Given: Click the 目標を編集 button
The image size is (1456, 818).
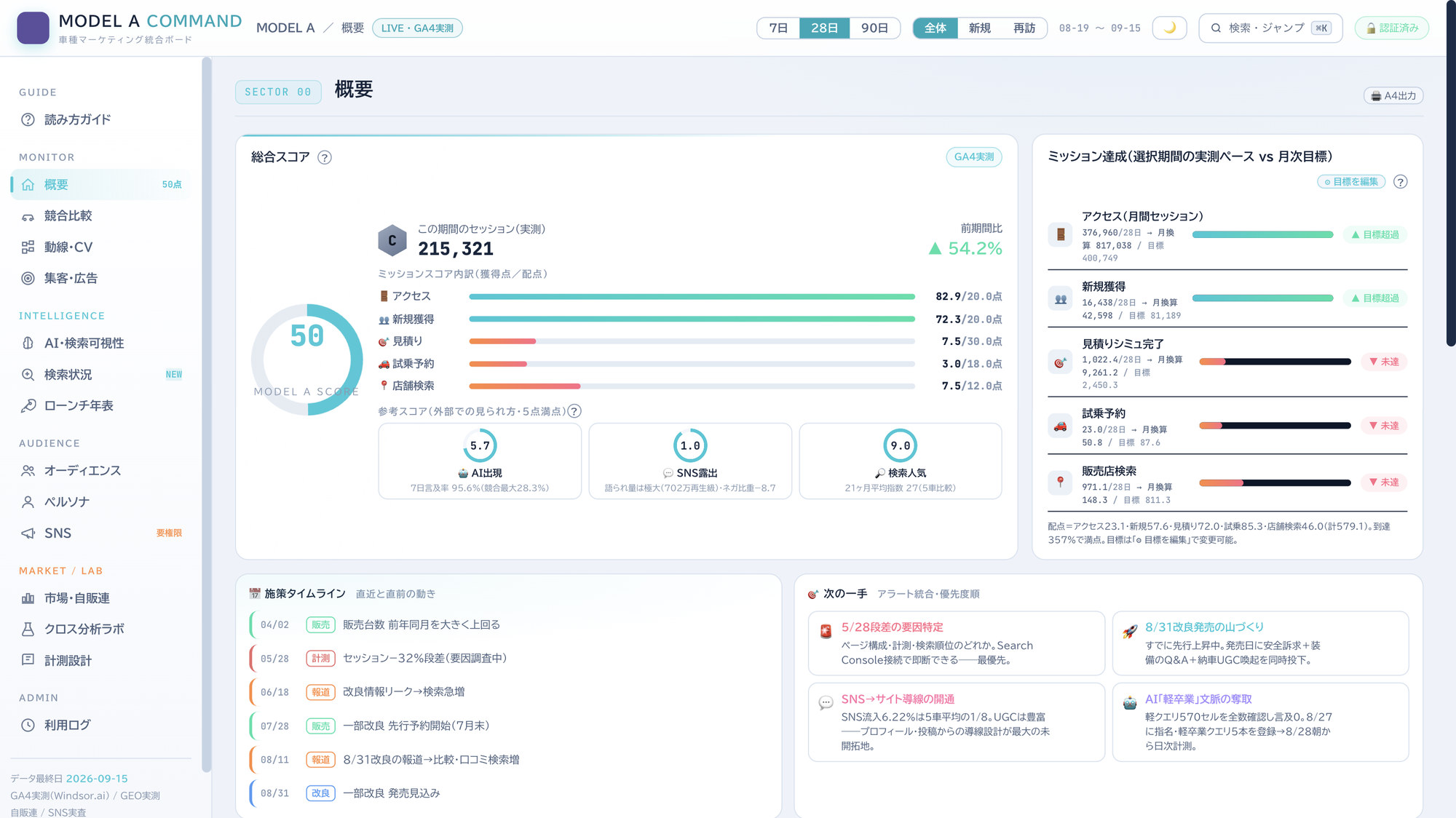Looking at the screenshot, I should (1351, 182).
